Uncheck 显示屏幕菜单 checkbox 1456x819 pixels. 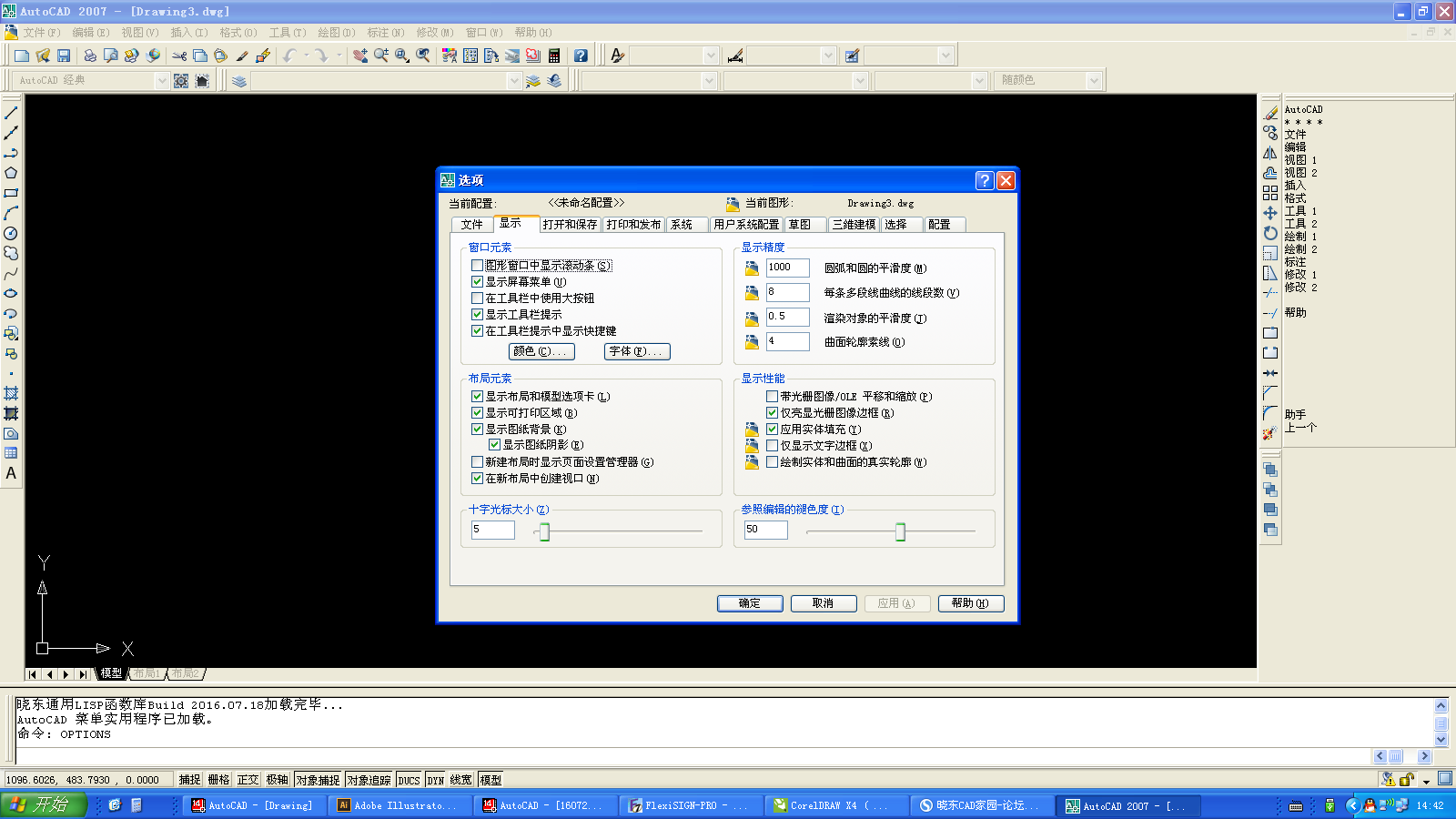click(x=477, y=282)
